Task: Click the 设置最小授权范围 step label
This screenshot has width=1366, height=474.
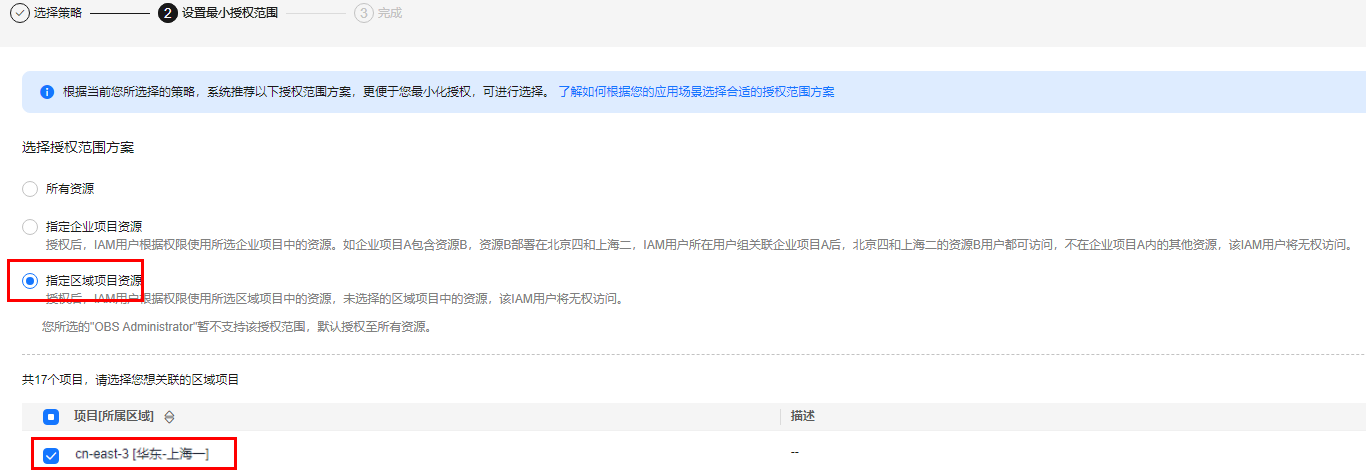Action: click(230, 13)
